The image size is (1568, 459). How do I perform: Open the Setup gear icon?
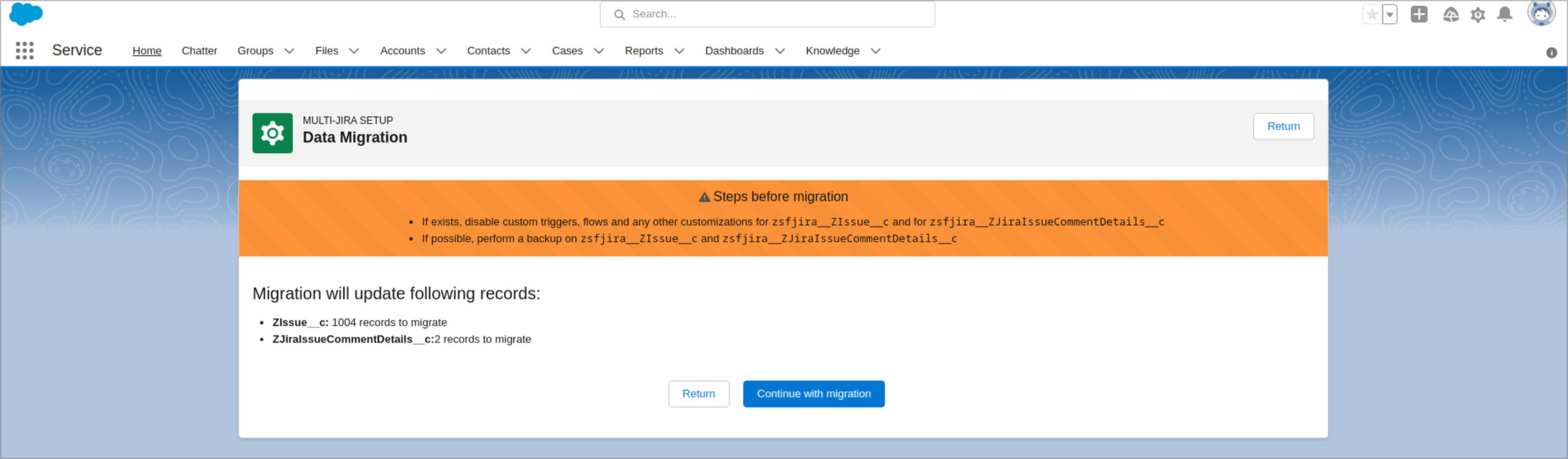click(1478, 14)
